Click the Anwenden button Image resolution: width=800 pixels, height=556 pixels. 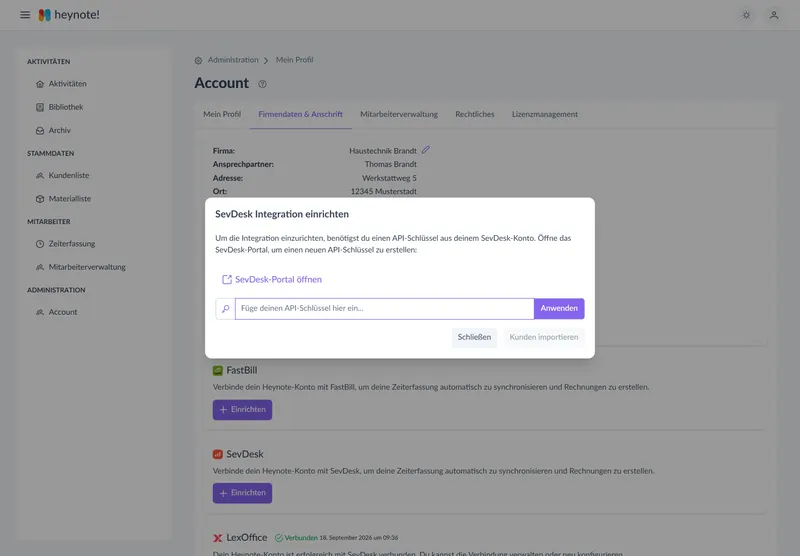559,309
